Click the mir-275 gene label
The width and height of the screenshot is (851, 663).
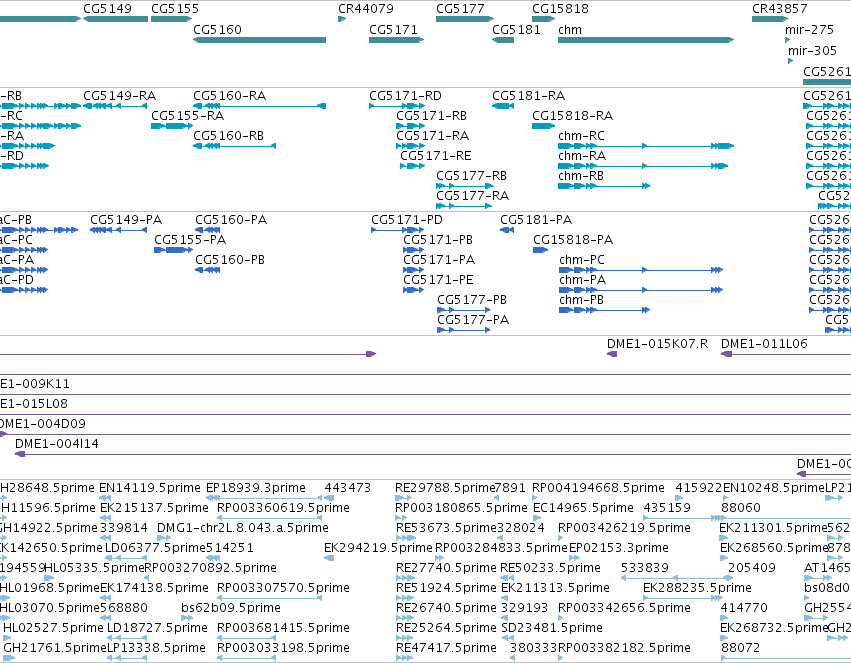pos(809,29)
